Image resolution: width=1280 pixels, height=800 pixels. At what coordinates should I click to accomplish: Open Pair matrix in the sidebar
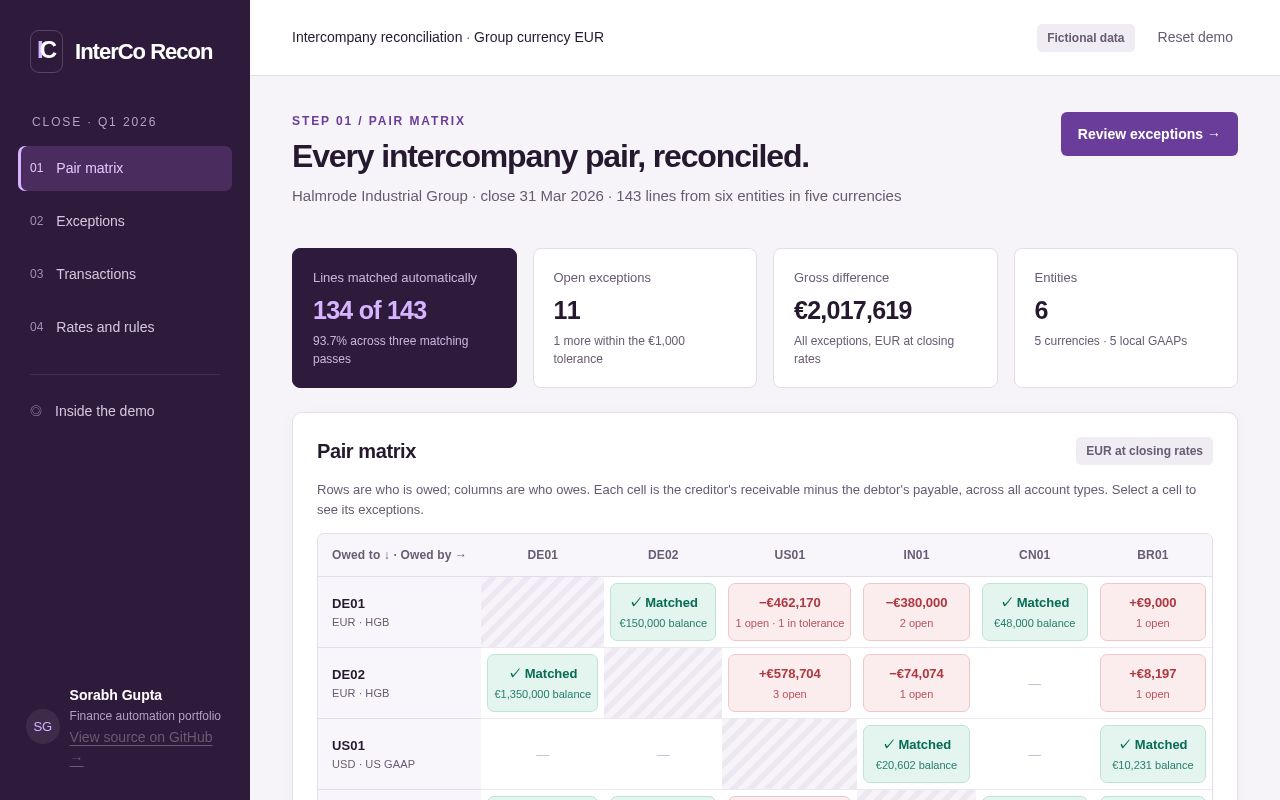click(125, 168)
